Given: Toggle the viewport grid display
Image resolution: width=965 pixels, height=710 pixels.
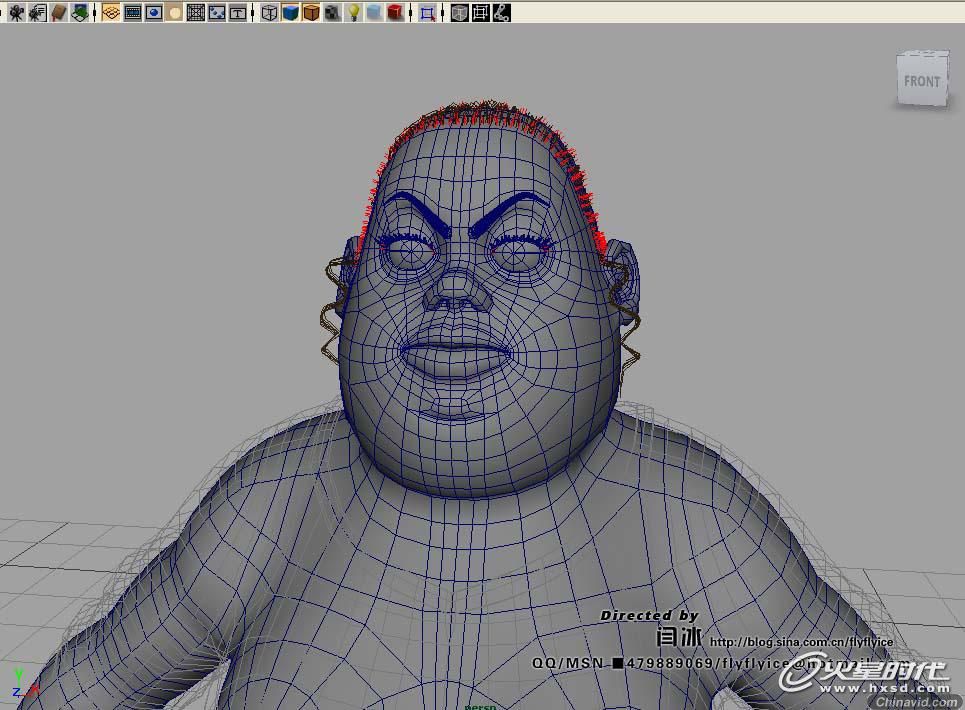Looking at the screenshot, I should click(111, 12).
